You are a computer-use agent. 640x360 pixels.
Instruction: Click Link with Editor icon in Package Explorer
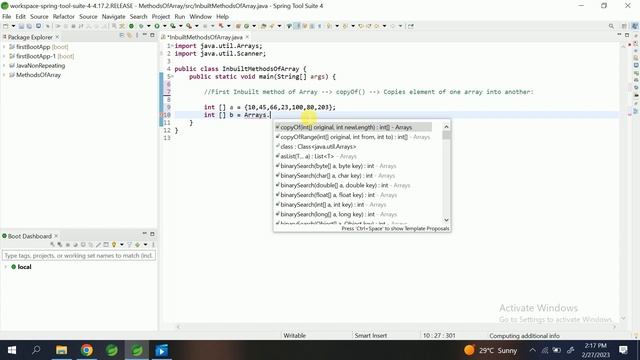click(129, 36)
